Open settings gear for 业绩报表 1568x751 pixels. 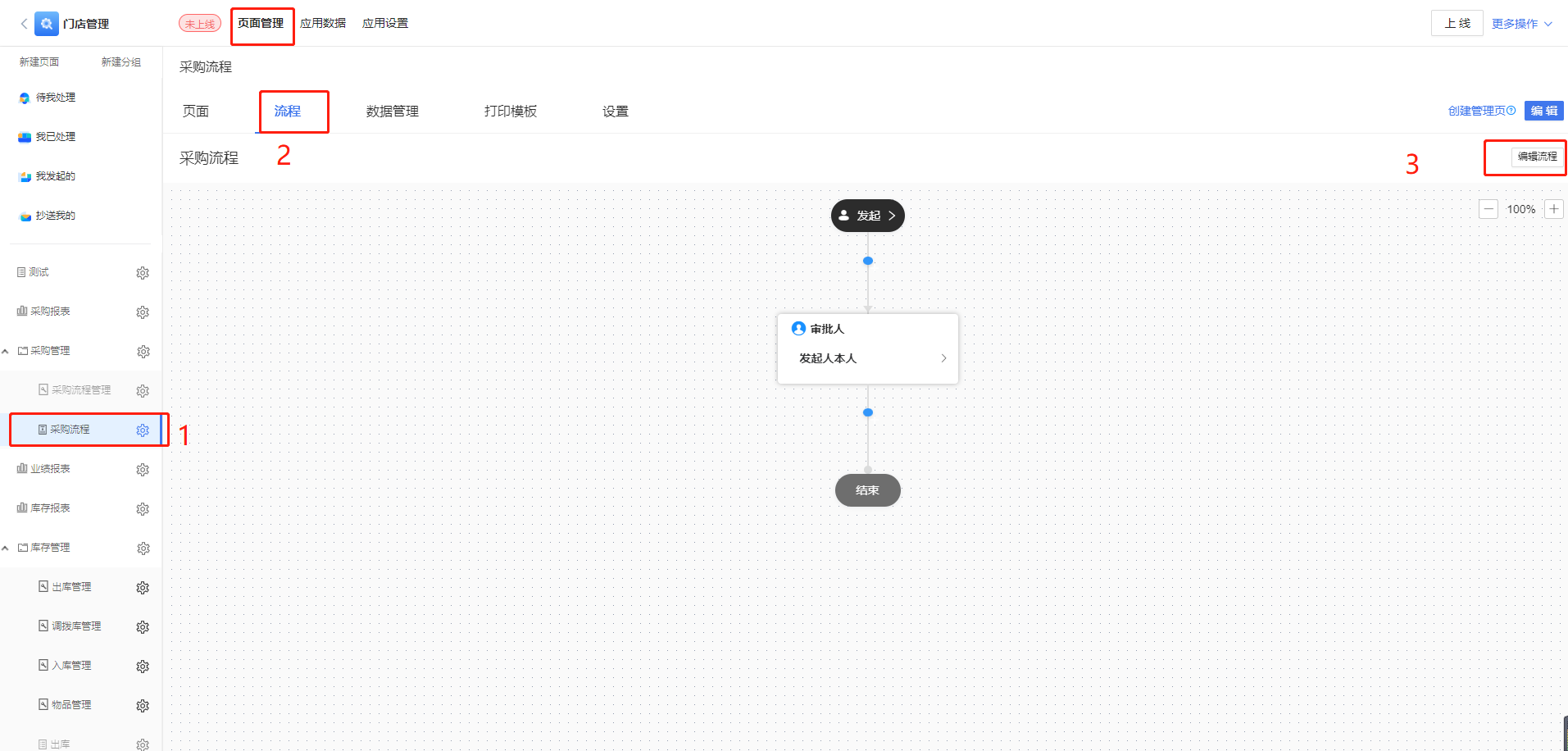tap(143, 470)
